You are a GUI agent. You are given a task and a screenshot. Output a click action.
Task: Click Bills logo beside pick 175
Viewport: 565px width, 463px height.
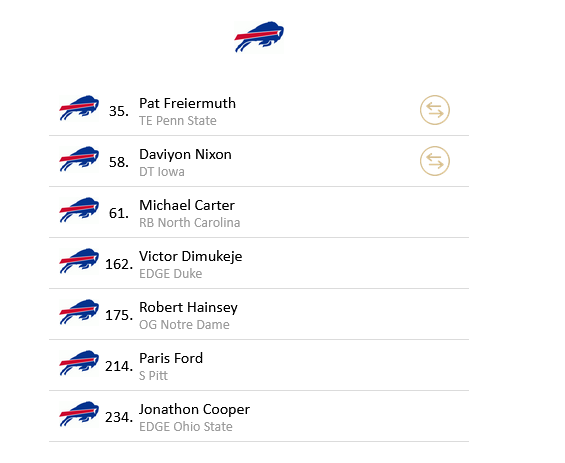coord(79,312)
